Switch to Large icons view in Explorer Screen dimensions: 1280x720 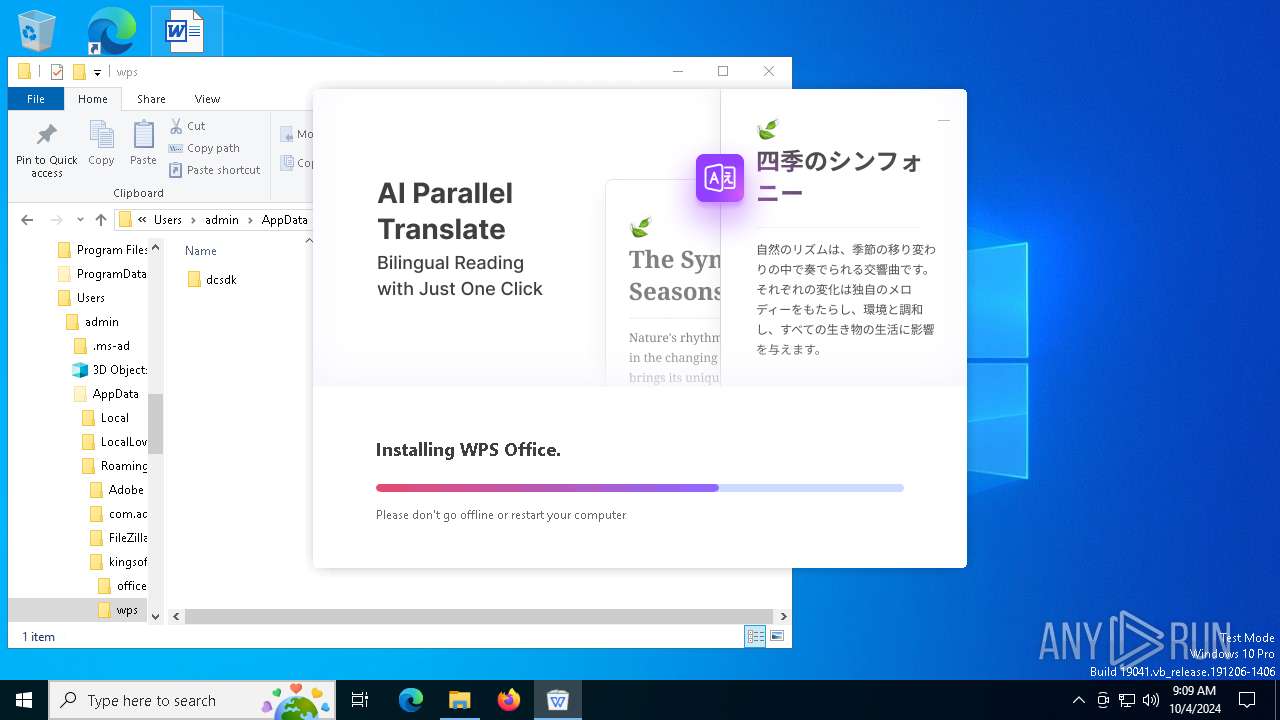(x=777, y=636)
